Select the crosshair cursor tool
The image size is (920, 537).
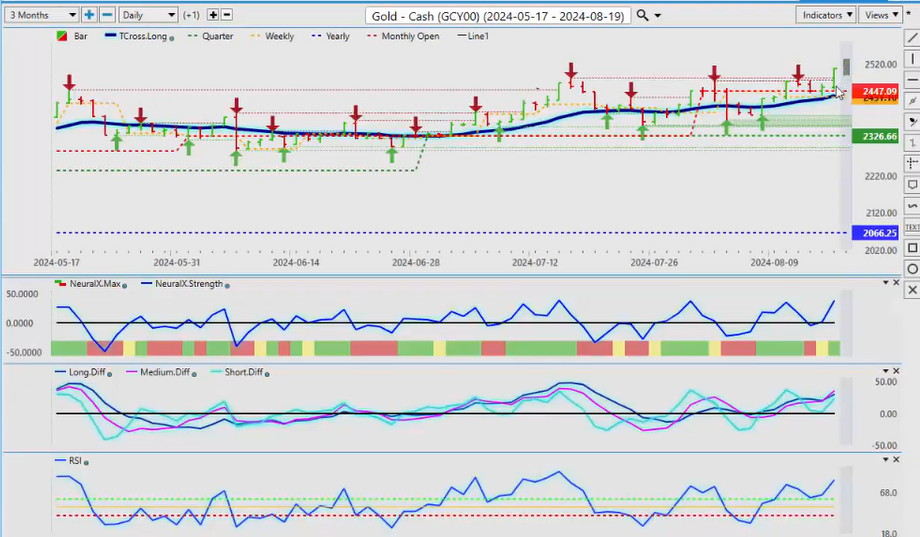(911, 163)
